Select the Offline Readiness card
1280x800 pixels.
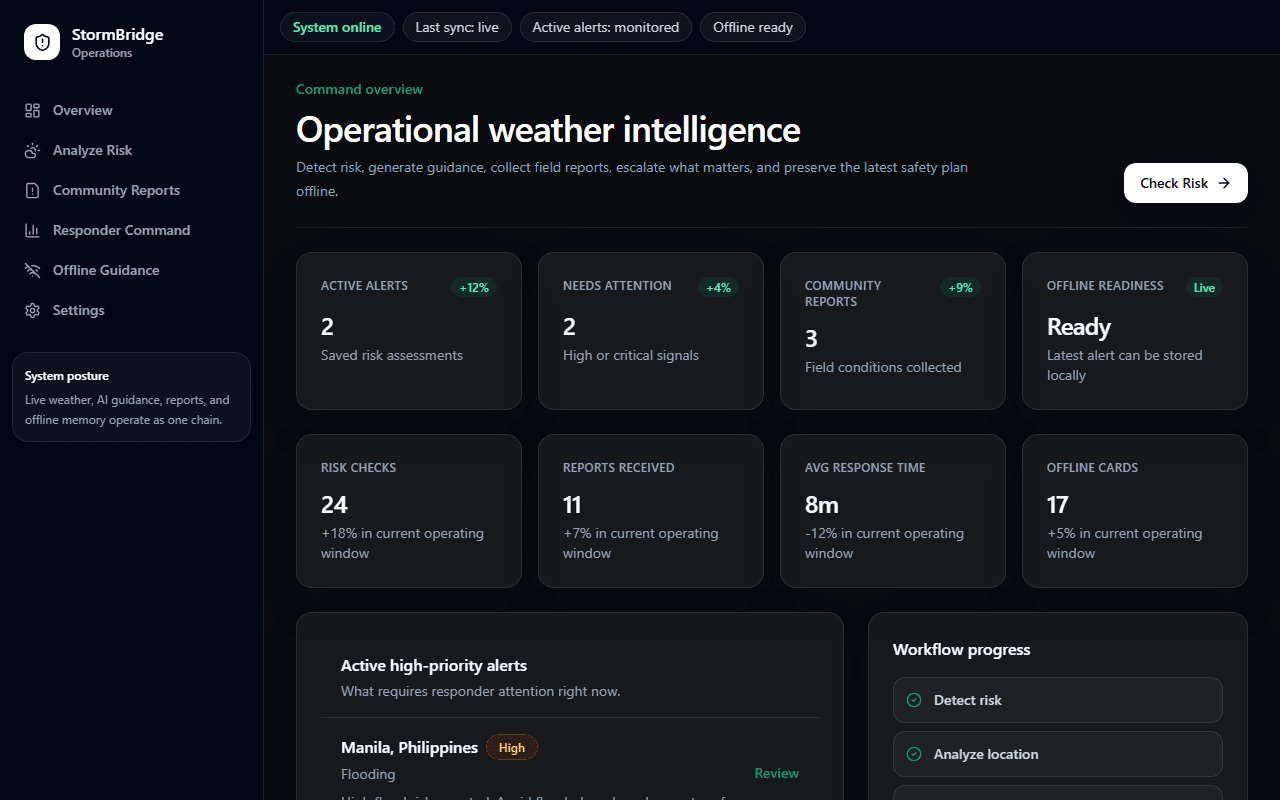click(x=1135, y=331)
